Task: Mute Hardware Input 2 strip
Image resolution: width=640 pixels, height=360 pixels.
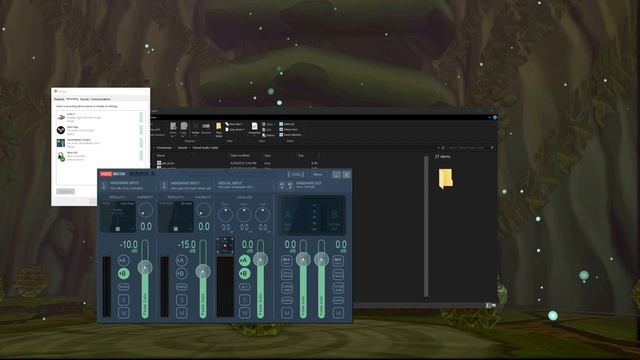Action: coord(182,313)
